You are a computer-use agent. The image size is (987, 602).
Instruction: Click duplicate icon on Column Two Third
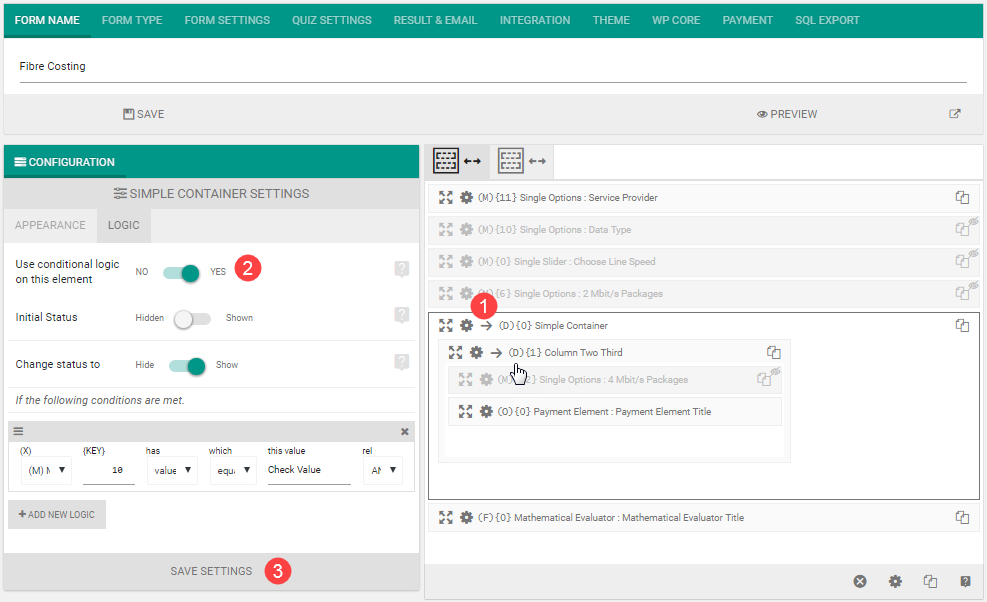[x=773, y=352]
